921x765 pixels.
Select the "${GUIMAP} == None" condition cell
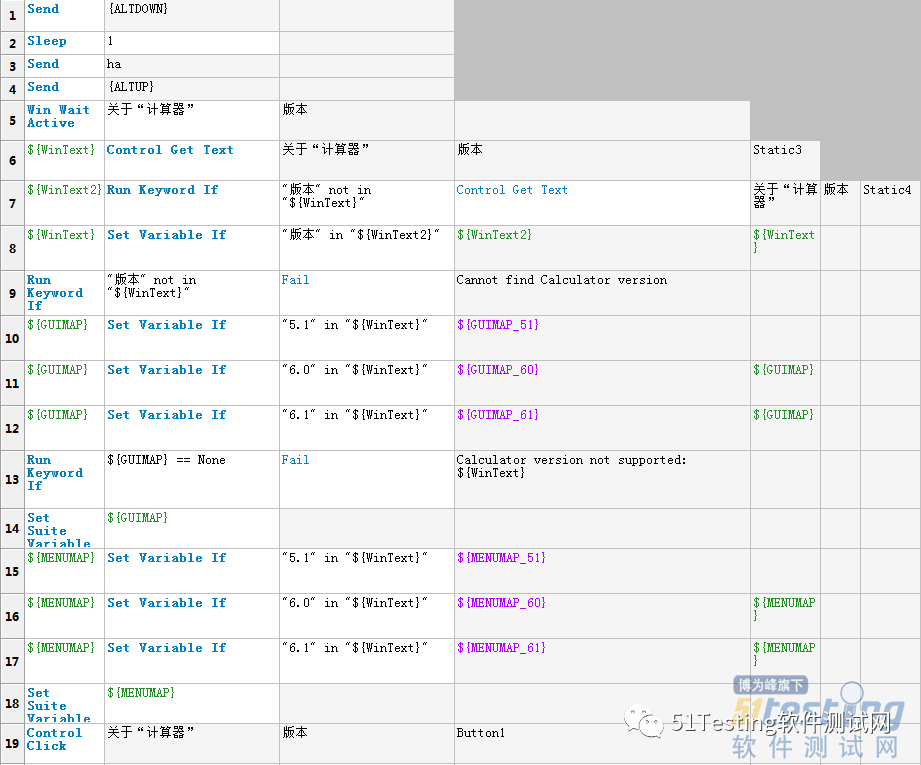coord(190,461)
